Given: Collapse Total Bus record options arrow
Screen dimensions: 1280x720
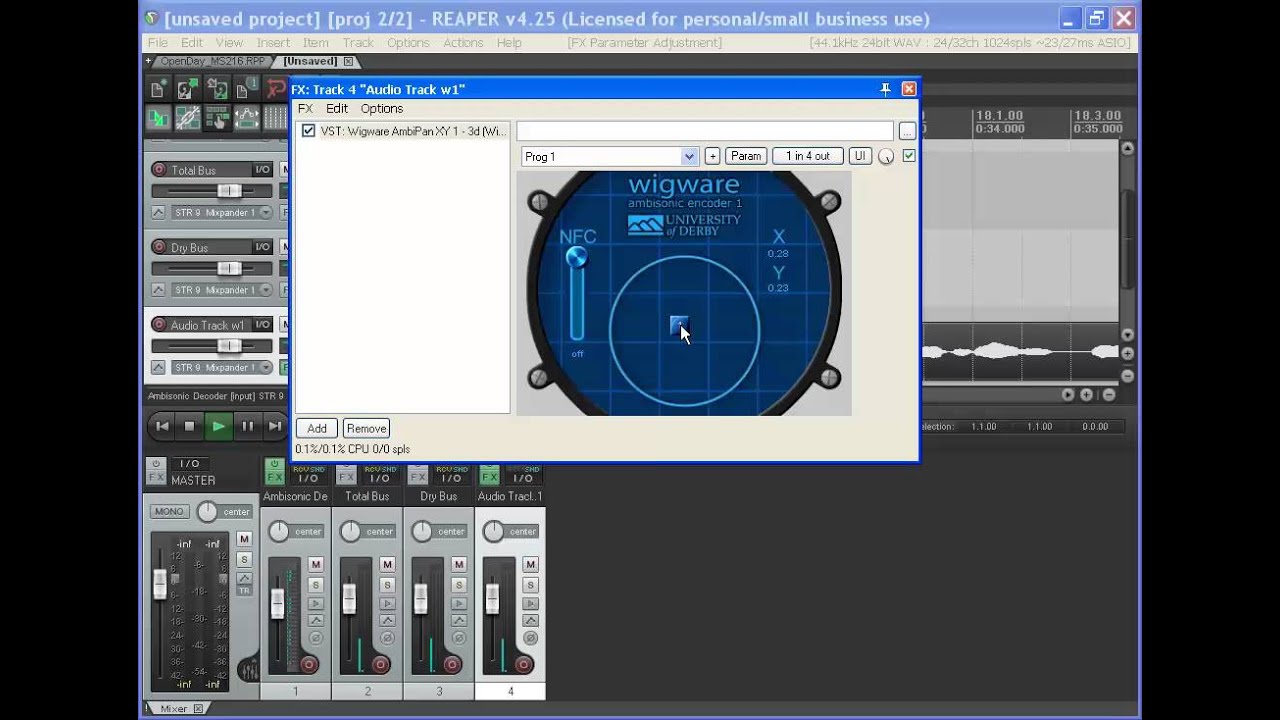Looking at the screenshot, I should tap(158, 212).
